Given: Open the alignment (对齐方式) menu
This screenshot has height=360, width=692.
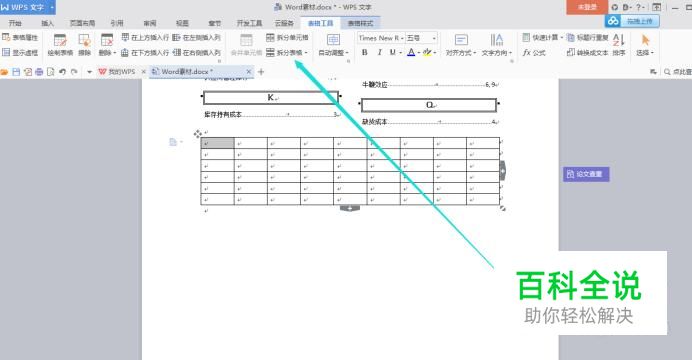Looking at the screenshot, I should pos(461,45).
